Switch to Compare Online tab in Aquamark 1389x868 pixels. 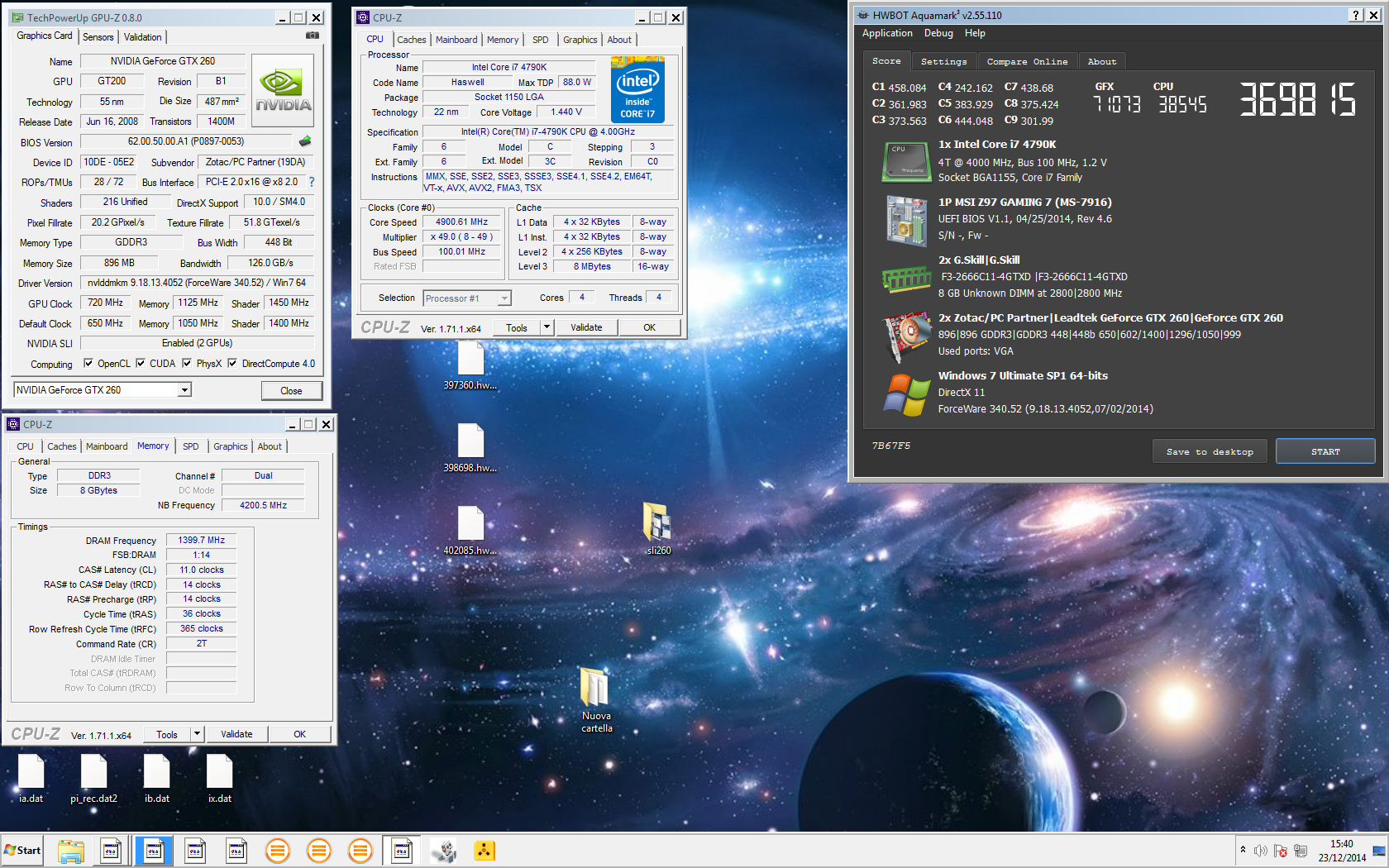tap(1027, 61)
